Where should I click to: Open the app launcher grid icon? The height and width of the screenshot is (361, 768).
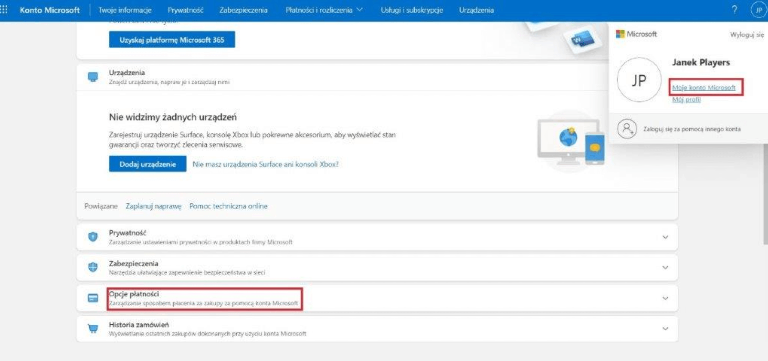pyautogui.click(x=4, y=10)
